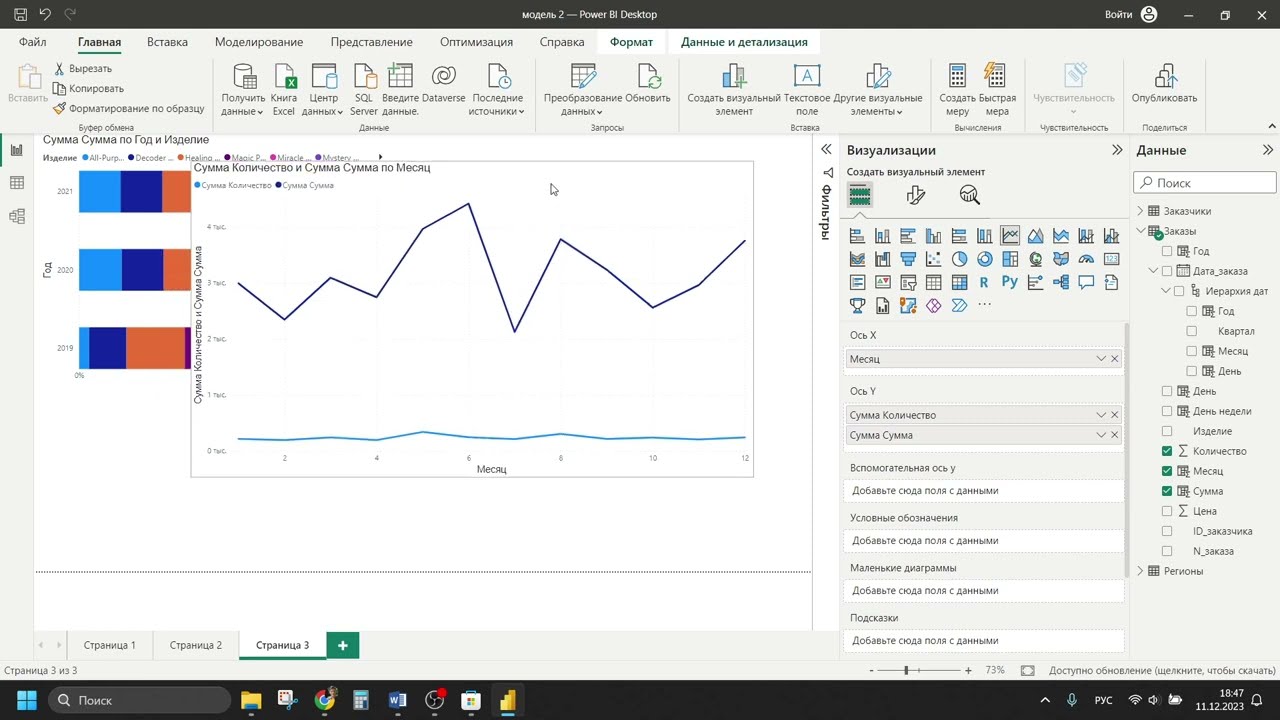Image resolution: width=1280 pixels, height=720 pixels.
Task: Open the X-axis Месяц field dropdown chevron
Action: click(x=1101, y=359)
